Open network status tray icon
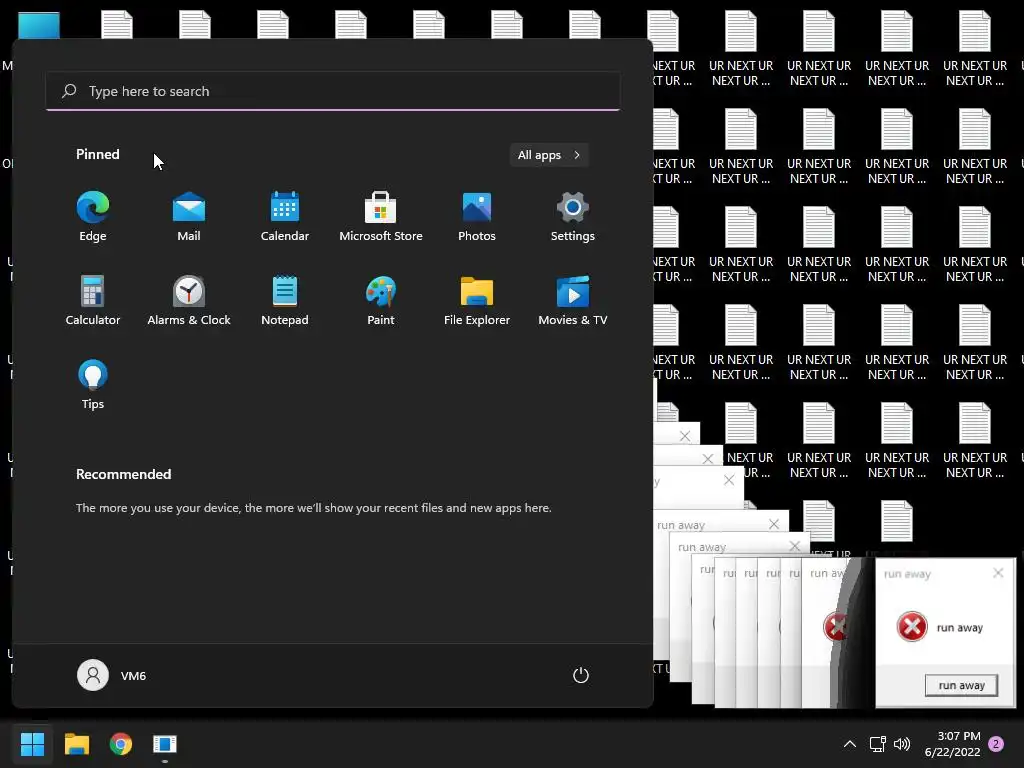The width and height of the screenshot is (1024, 768). 877,744
